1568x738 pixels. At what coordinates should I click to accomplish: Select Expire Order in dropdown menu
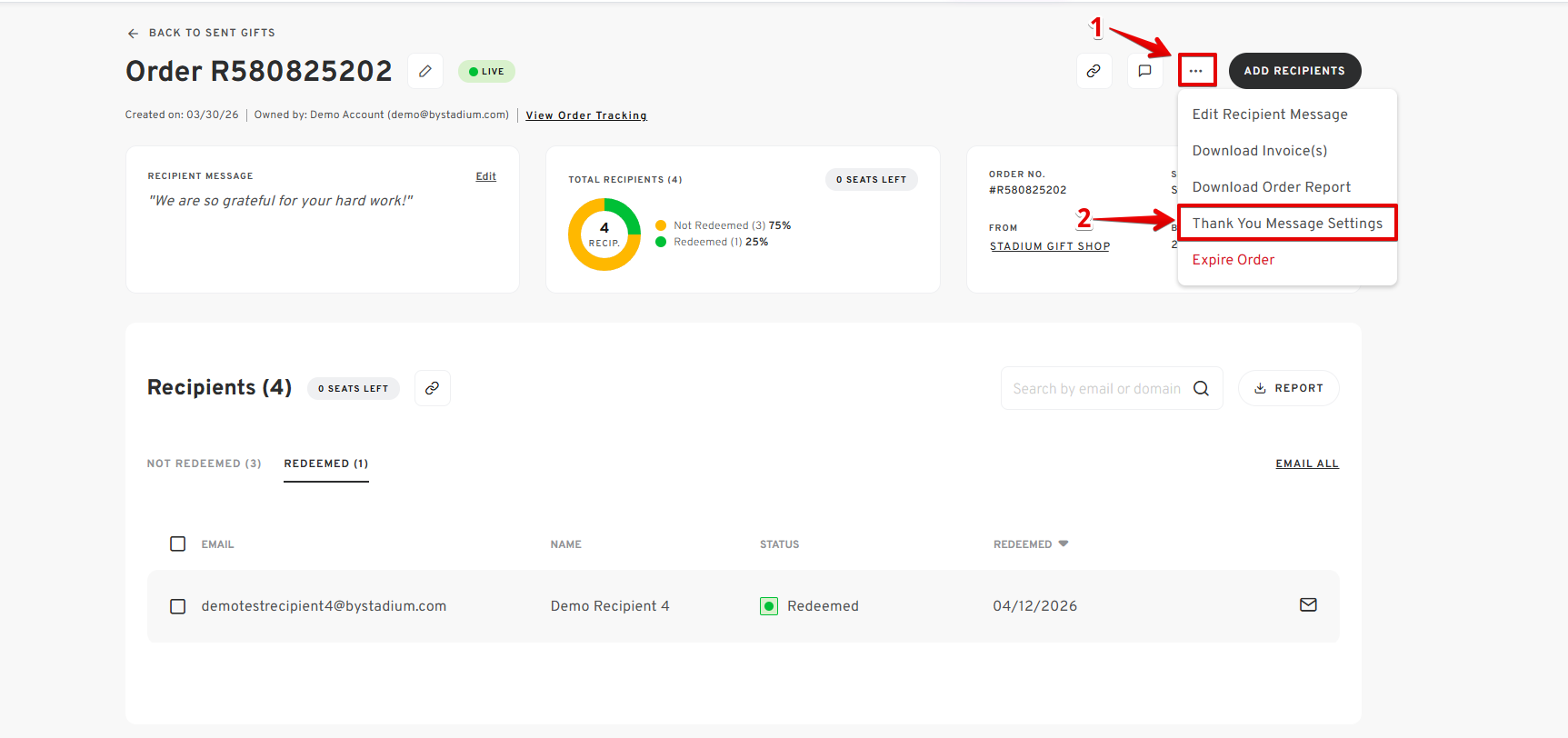pos(1233,260)
